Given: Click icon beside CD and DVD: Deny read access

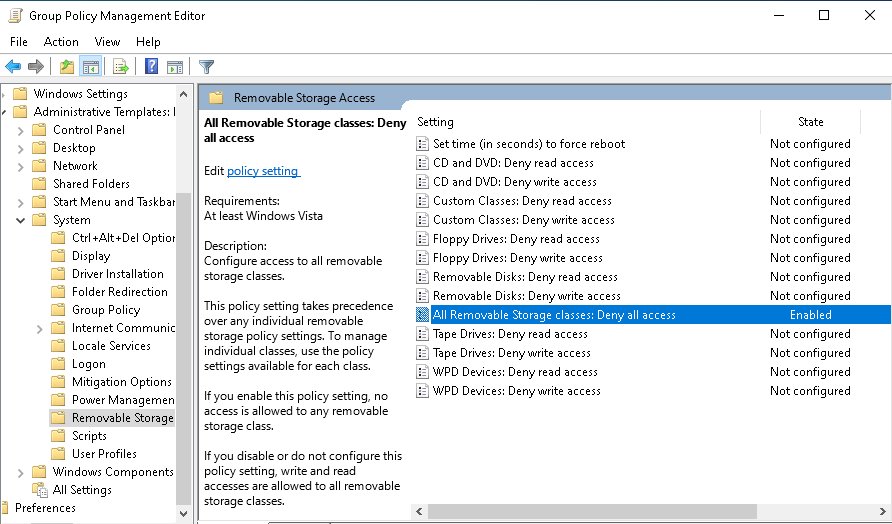Looking at the screenshot, I should click(422, 163).
